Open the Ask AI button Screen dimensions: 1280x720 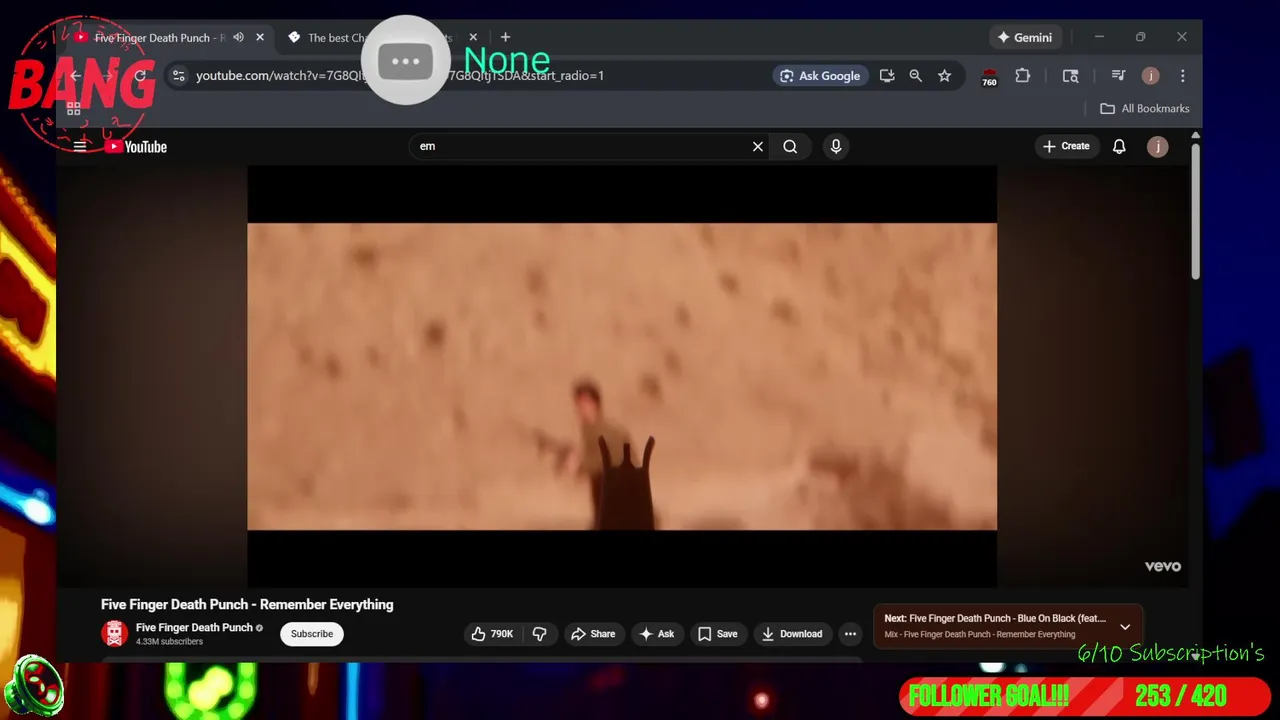(x=657, y=634)
